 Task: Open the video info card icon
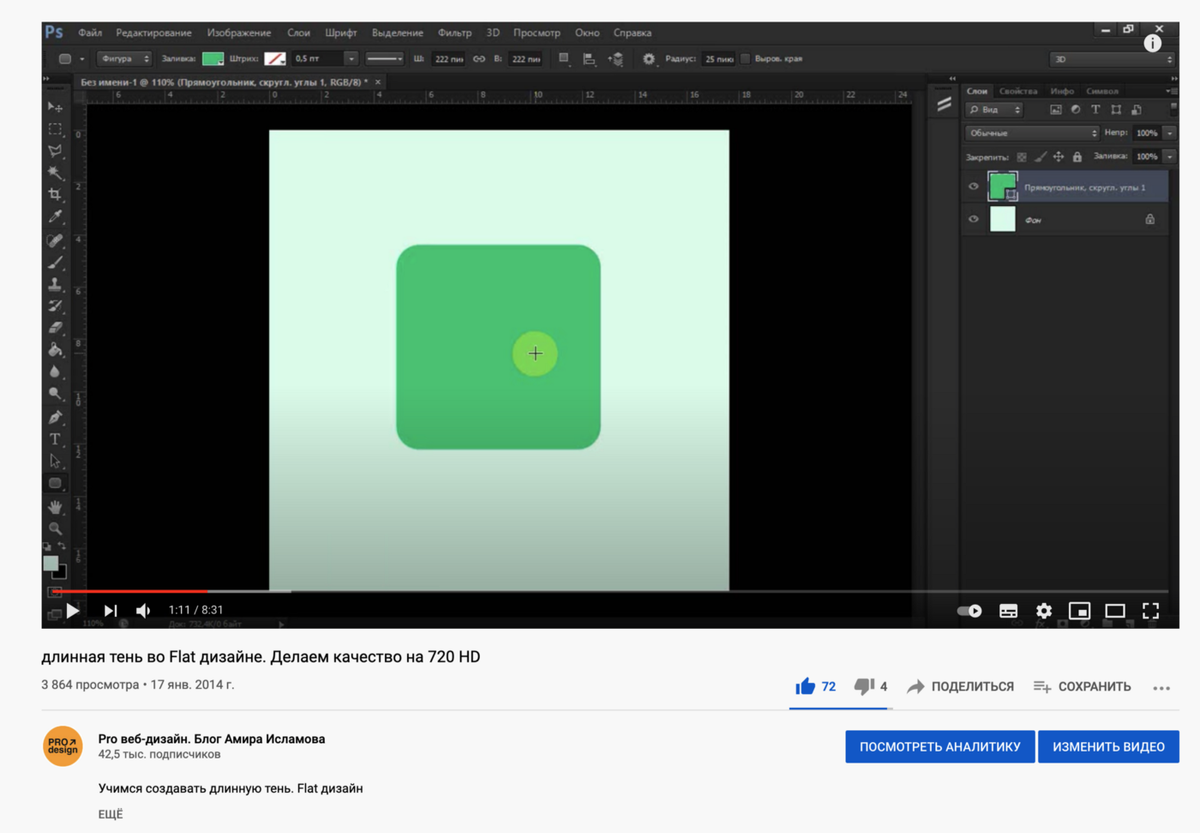pyautogui.click(x=1153, y=43)
